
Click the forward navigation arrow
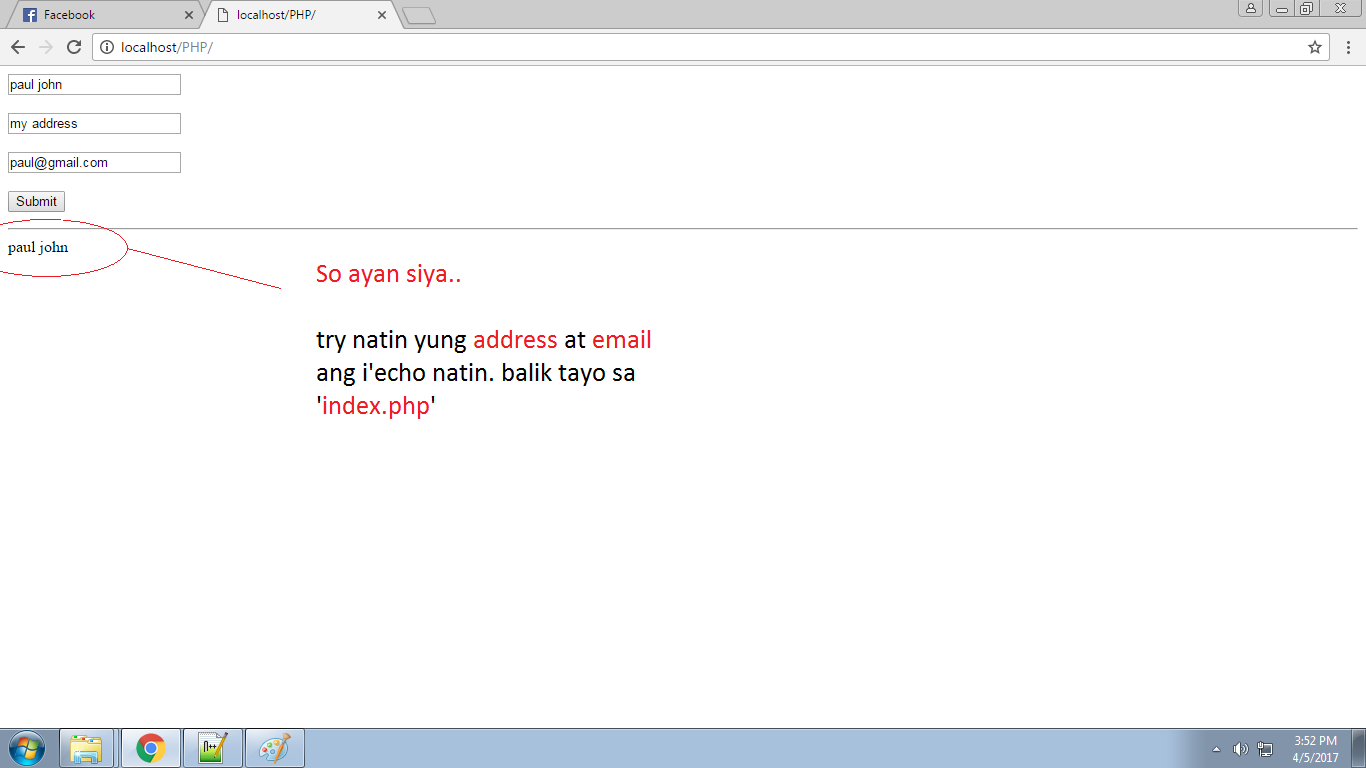pos(45,46)
